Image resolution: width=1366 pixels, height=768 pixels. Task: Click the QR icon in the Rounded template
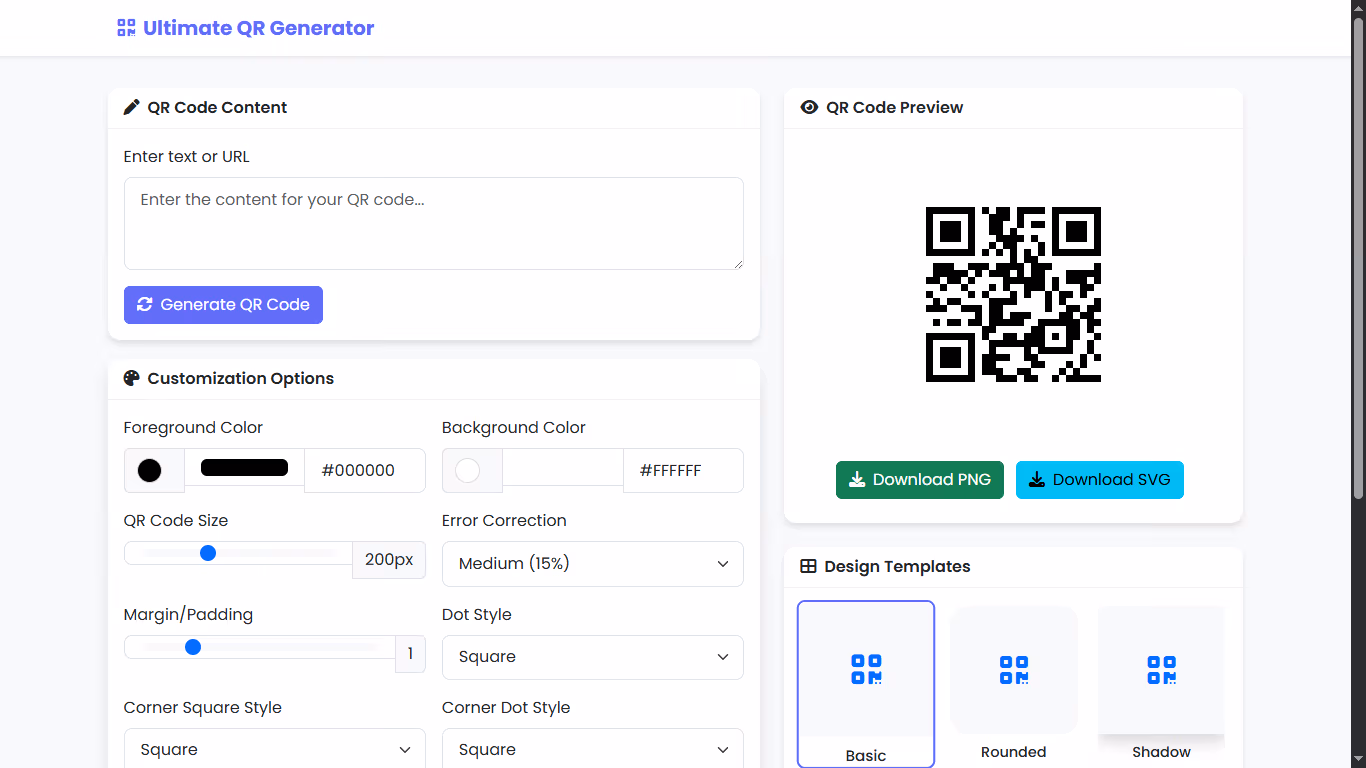point(1014,670)
